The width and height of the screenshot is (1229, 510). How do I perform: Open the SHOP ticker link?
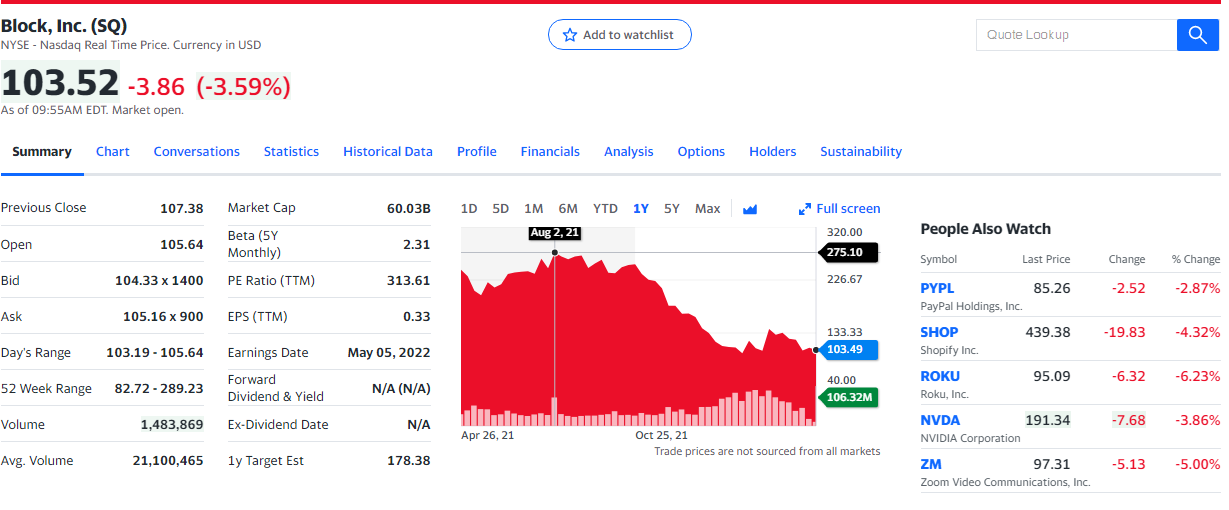939,332
